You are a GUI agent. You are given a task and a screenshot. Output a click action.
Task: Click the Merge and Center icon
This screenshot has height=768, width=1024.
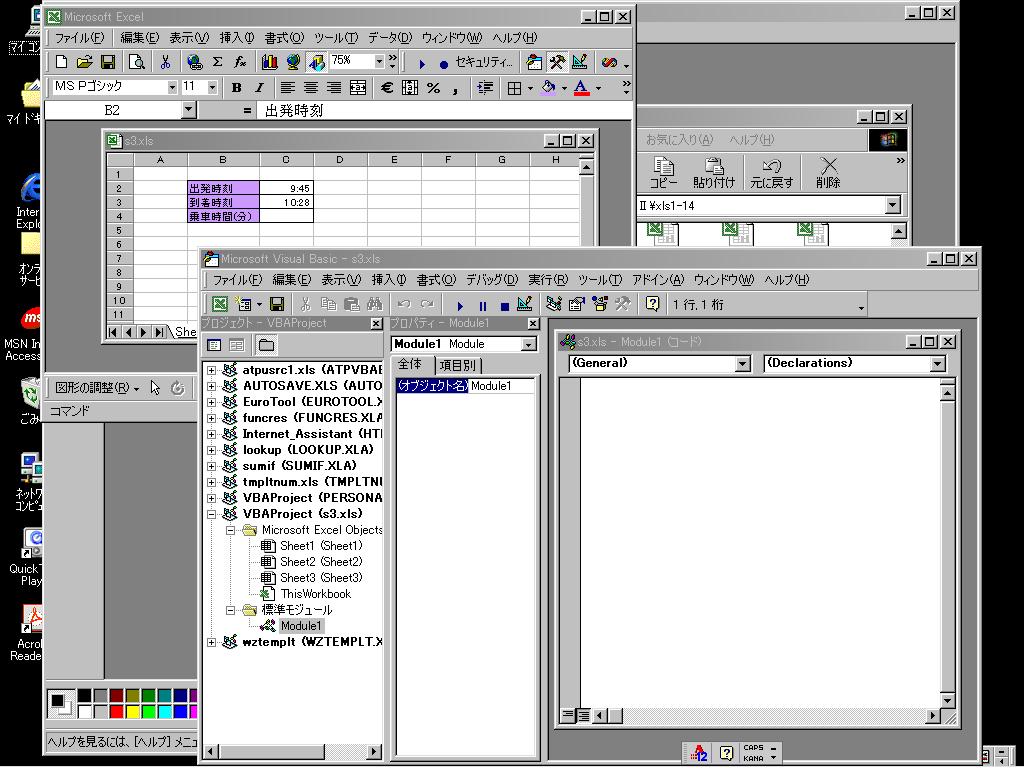tap(358, 88)
